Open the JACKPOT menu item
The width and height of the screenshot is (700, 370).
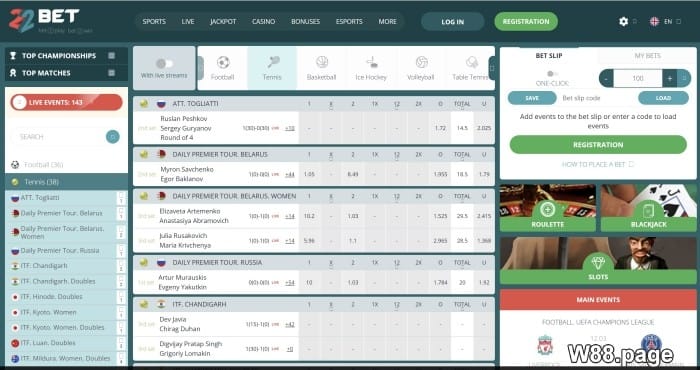coord(223,21)
